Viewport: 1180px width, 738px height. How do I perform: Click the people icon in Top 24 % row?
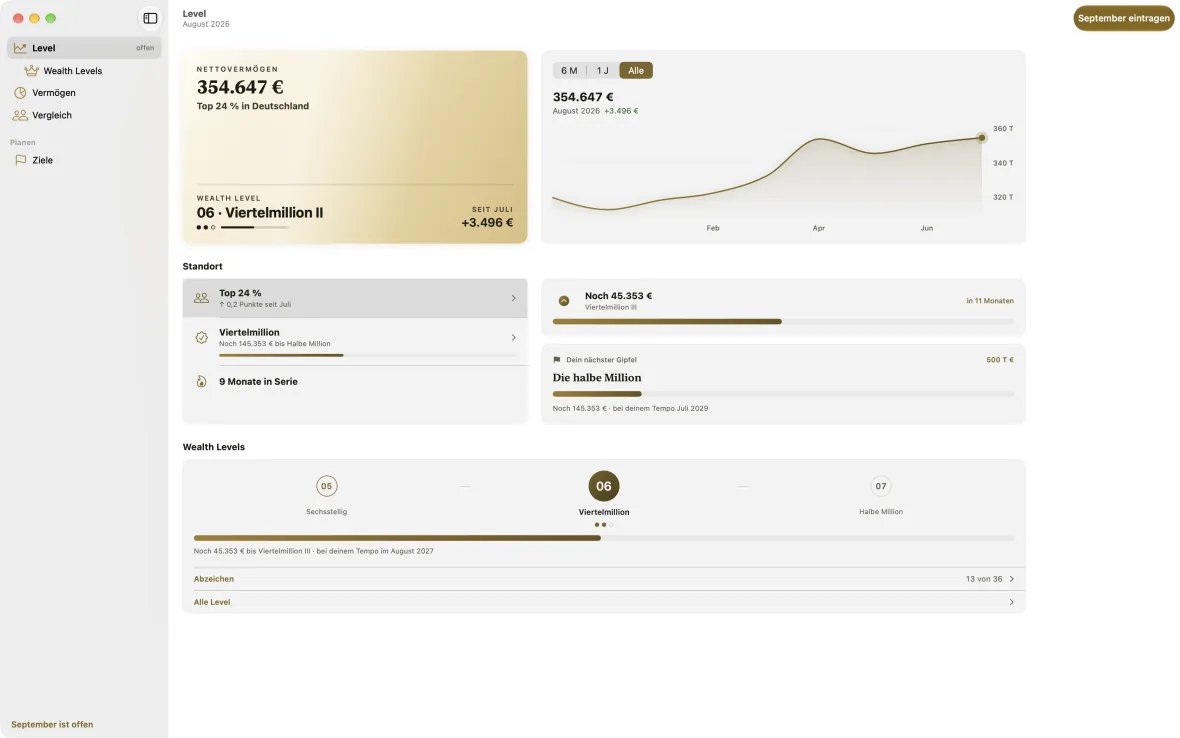[201, 298]
